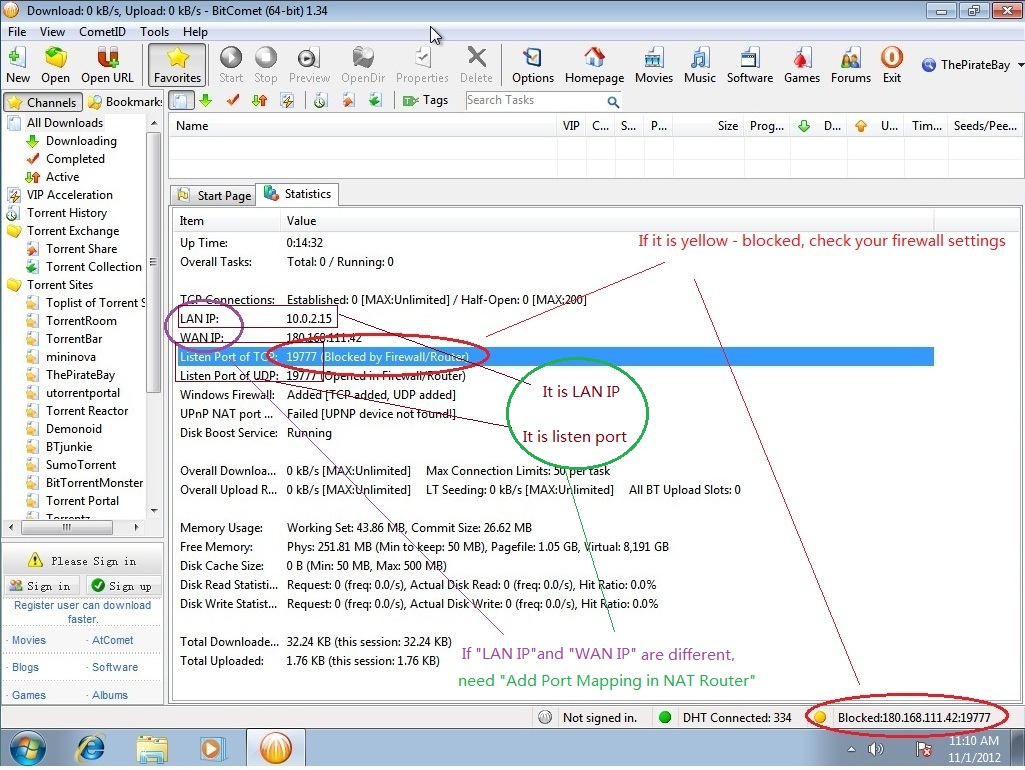Click the Tags toolbar button
The image size is (1025, 770).
(426, 101)
